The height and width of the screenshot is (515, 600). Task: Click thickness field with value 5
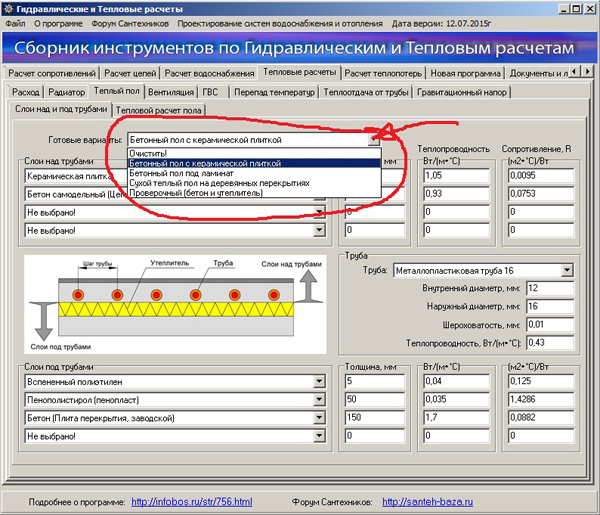pos(375,381)
